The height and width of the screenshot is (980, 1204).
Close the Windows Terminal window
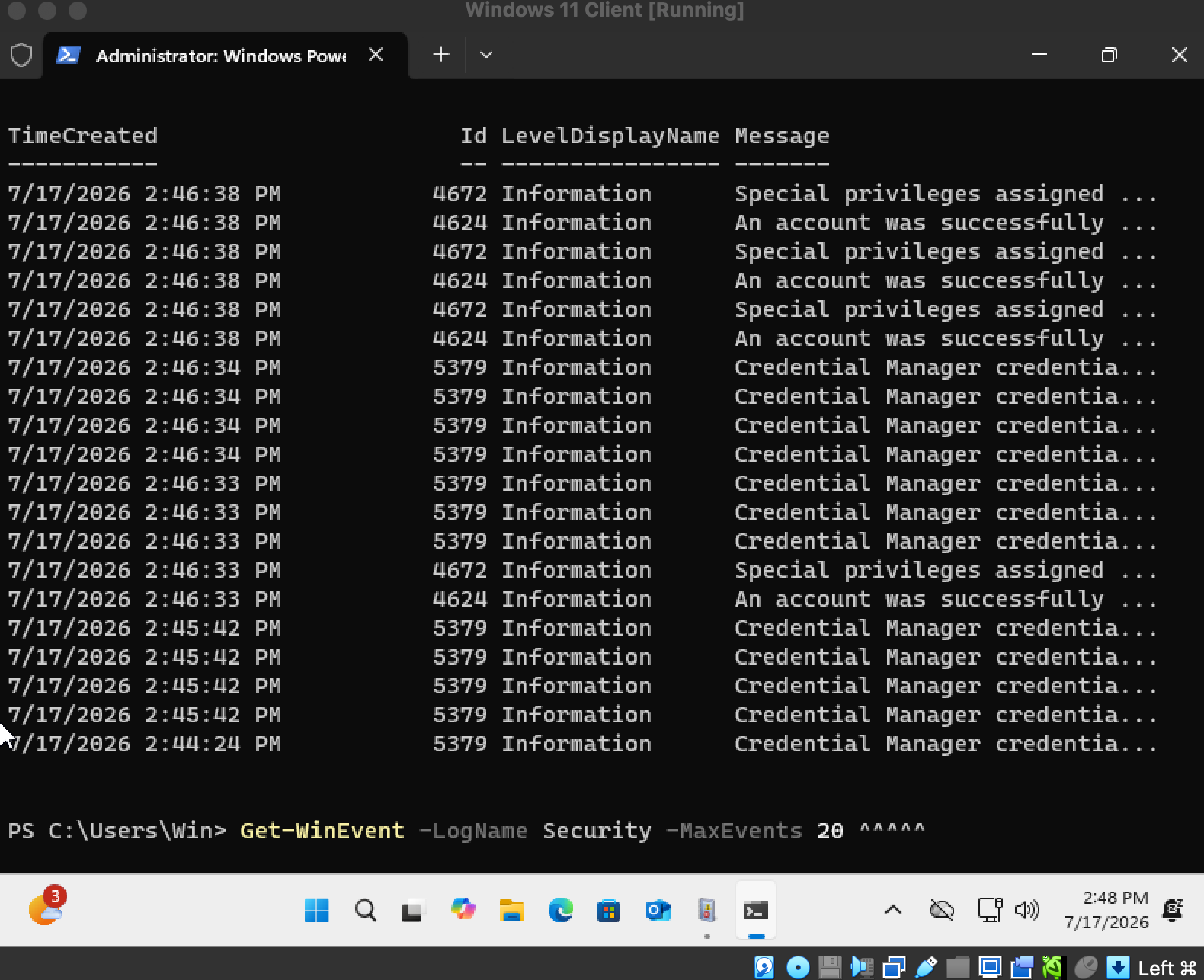click(1179, 55)
